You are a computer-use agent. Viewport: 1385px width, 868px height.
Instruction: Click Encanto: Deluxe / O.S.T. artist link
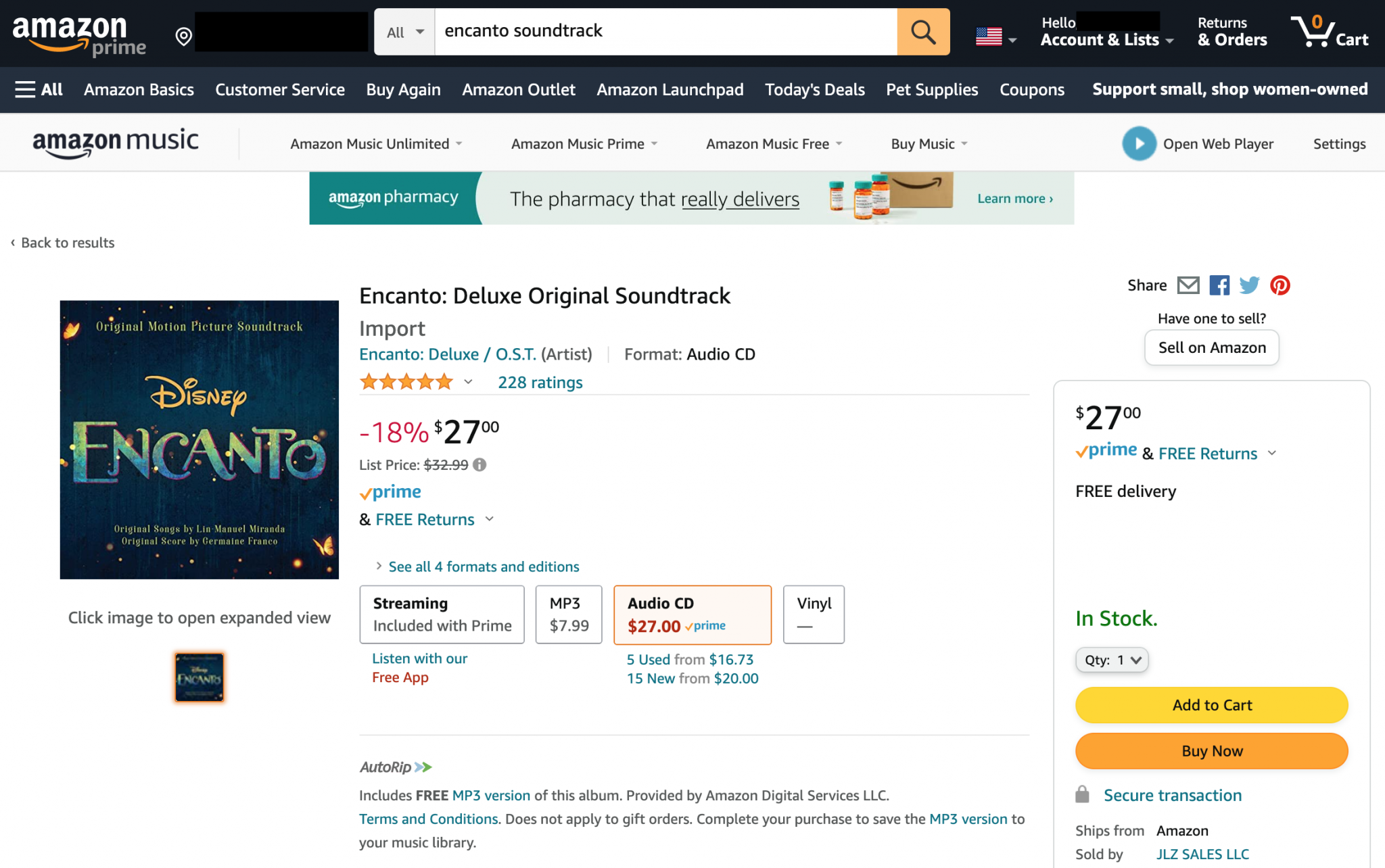[x=448, y=354]
